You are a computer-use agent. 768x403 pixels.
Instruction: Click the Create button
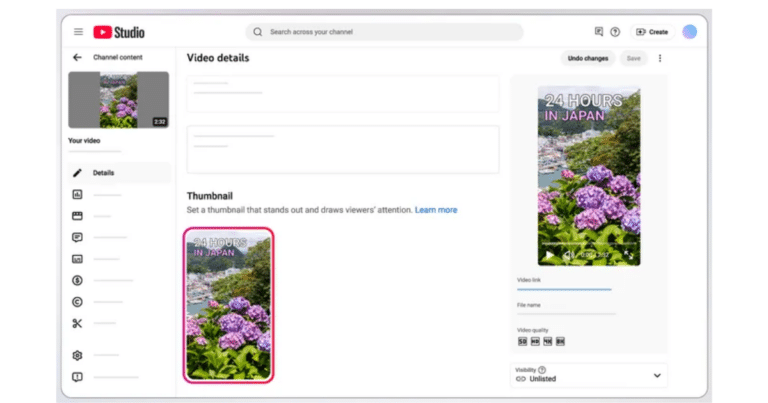[652, 32]
